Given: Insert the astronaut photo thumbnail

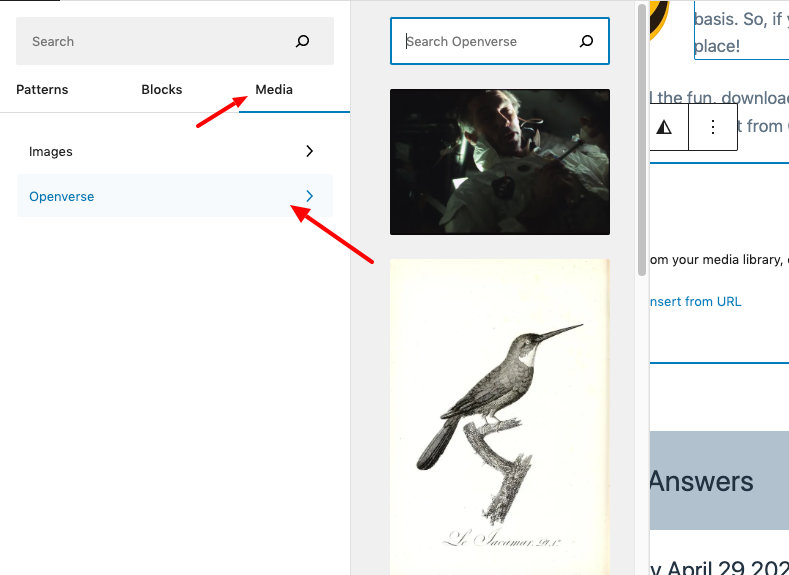Looking at the screenshot, I should tap(500, 162).
